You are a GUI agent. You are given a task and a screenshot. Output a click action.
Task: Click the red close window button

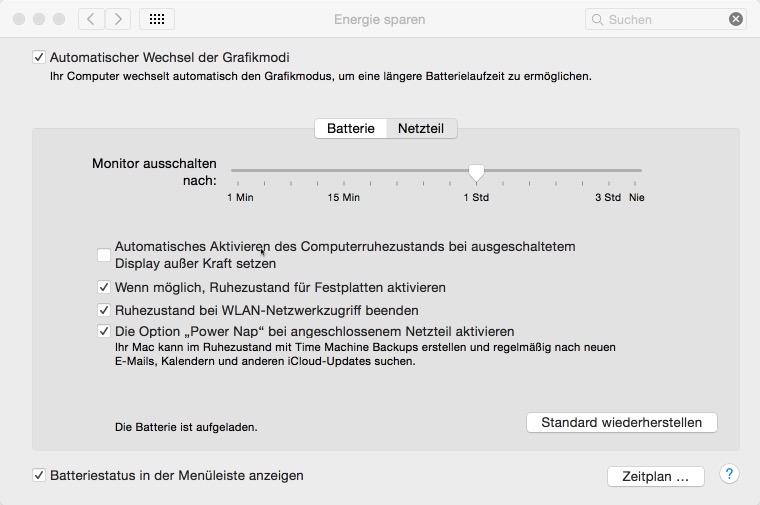pyautogui.click(x=19, y=19)
